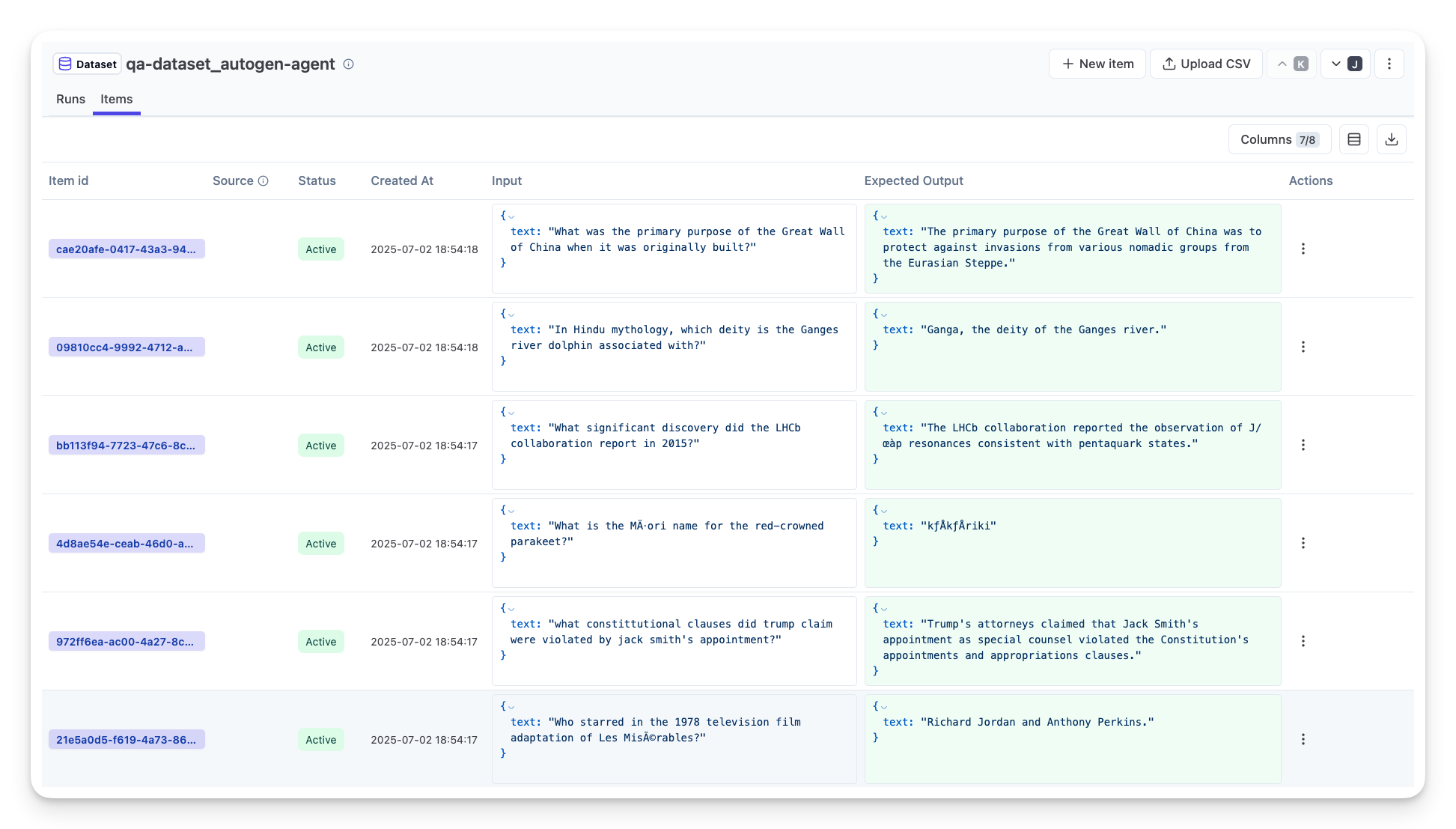Open actions menu for Les Misérables row
This screenshot has height=829, width=1456.
point(1303,739)
